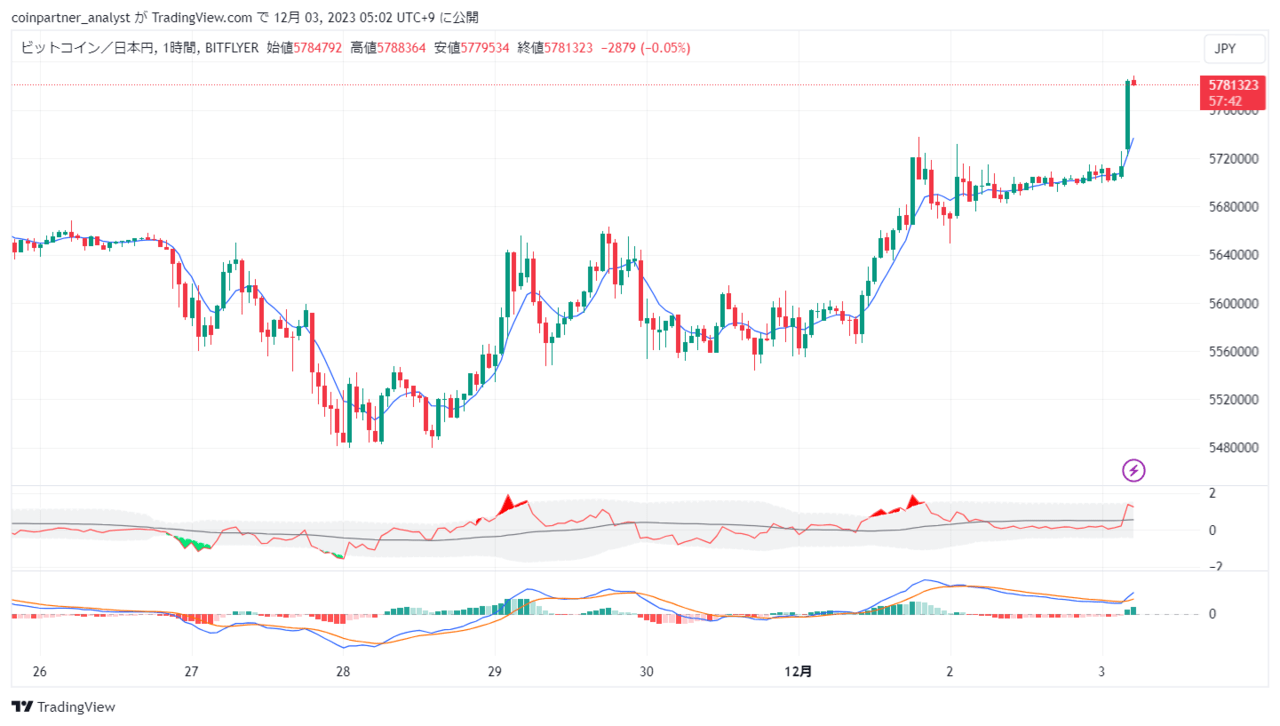Screen dimensions: 1280x726
Task: Click the purple lightning bolt icon
Action: 1134,470
